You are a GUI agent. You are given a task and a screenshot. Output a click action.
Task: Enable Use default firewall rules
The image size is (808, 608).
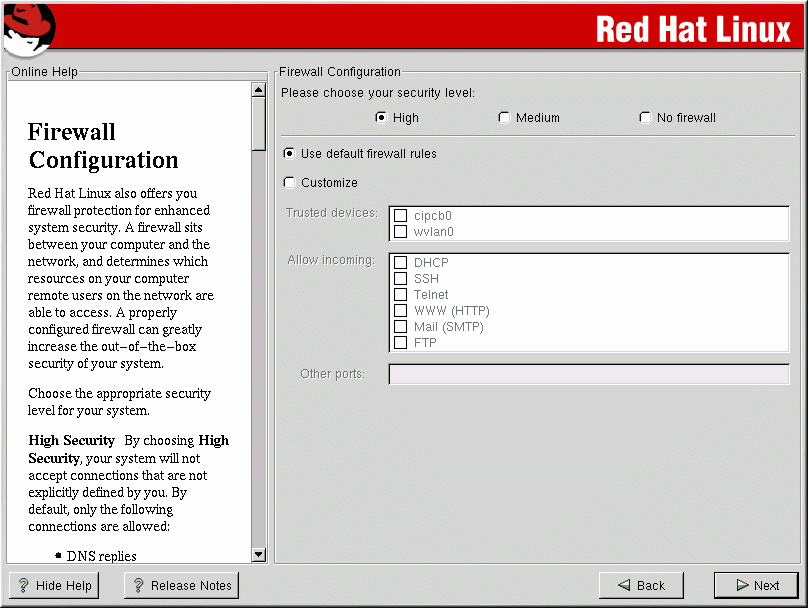point(289,154)
